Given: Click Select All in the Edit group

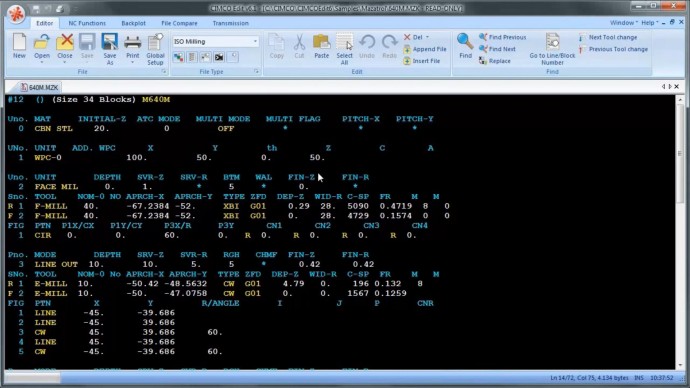Looking at the screenshot, I should 344,49.
